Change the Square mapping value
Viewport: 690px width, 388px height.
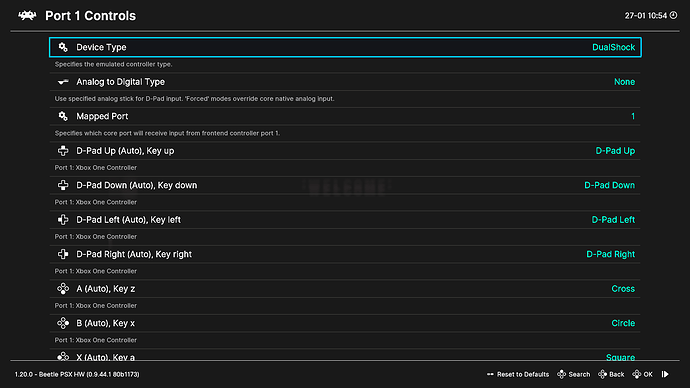620,357
